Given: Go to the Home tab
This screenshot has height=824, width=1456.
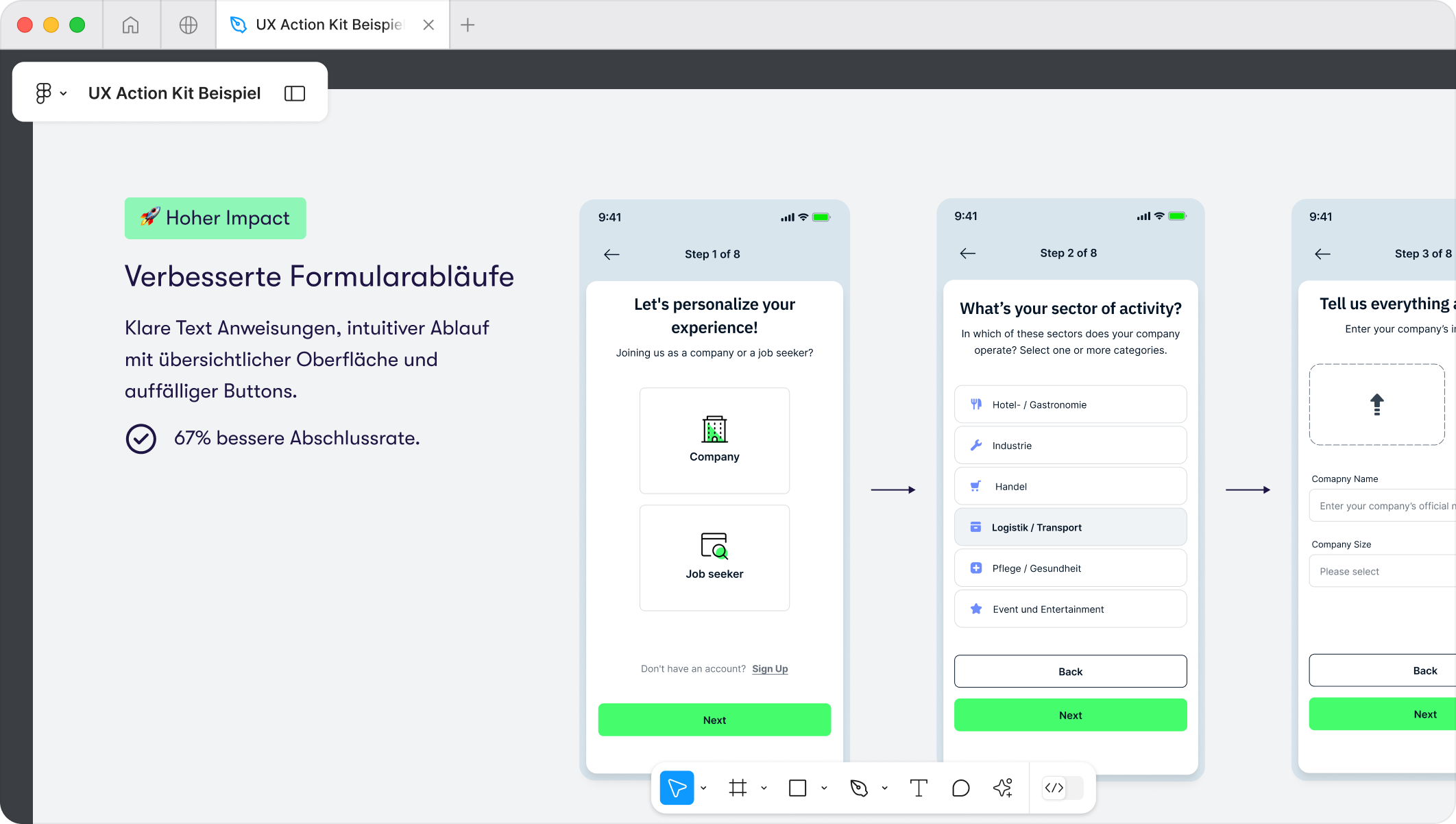Looking at the screenshot, I should [x=130, y=25].
